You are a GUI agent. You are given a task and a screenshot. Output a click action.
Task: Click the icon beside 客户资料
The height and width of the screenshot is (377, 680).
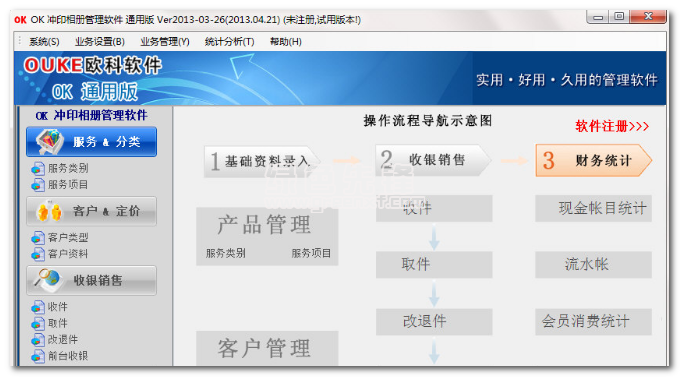coord(38,254)
